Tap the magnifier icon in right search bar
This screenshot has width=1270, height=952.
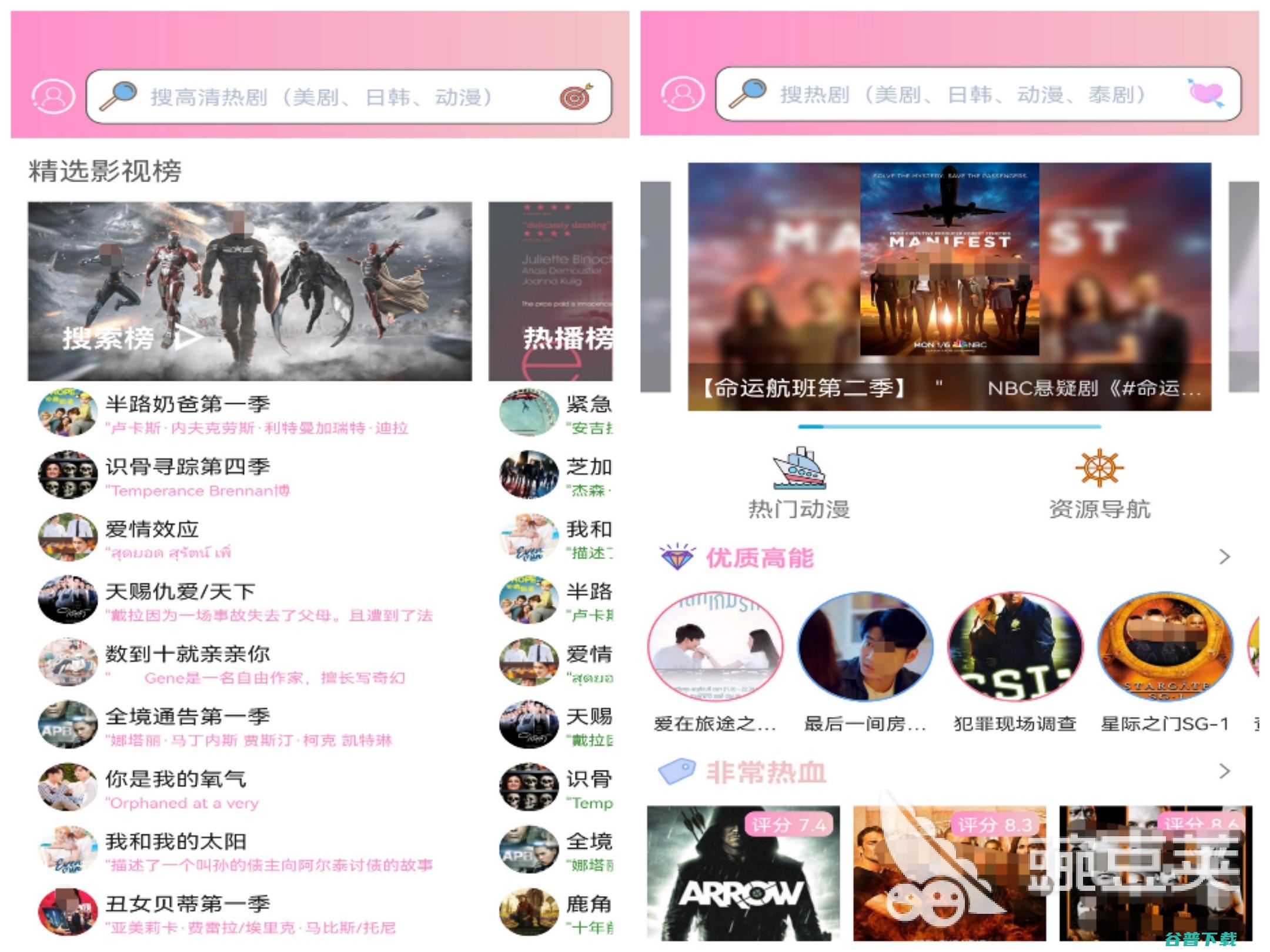[747, 93]
